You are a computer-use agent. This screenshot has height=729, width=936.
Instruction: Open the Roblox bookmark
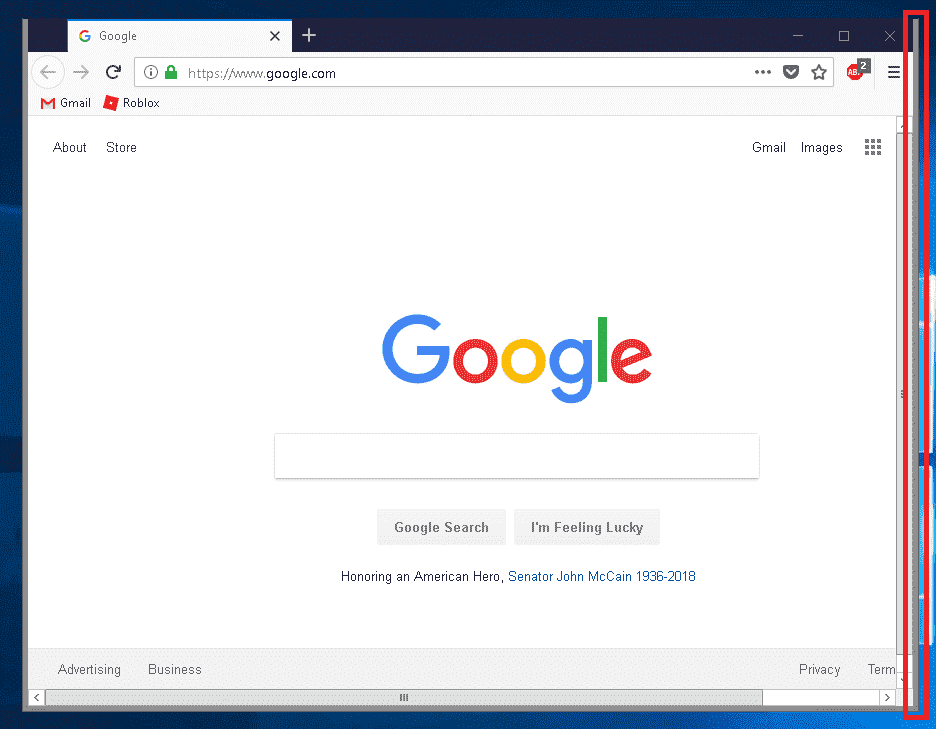click(131, 103)
